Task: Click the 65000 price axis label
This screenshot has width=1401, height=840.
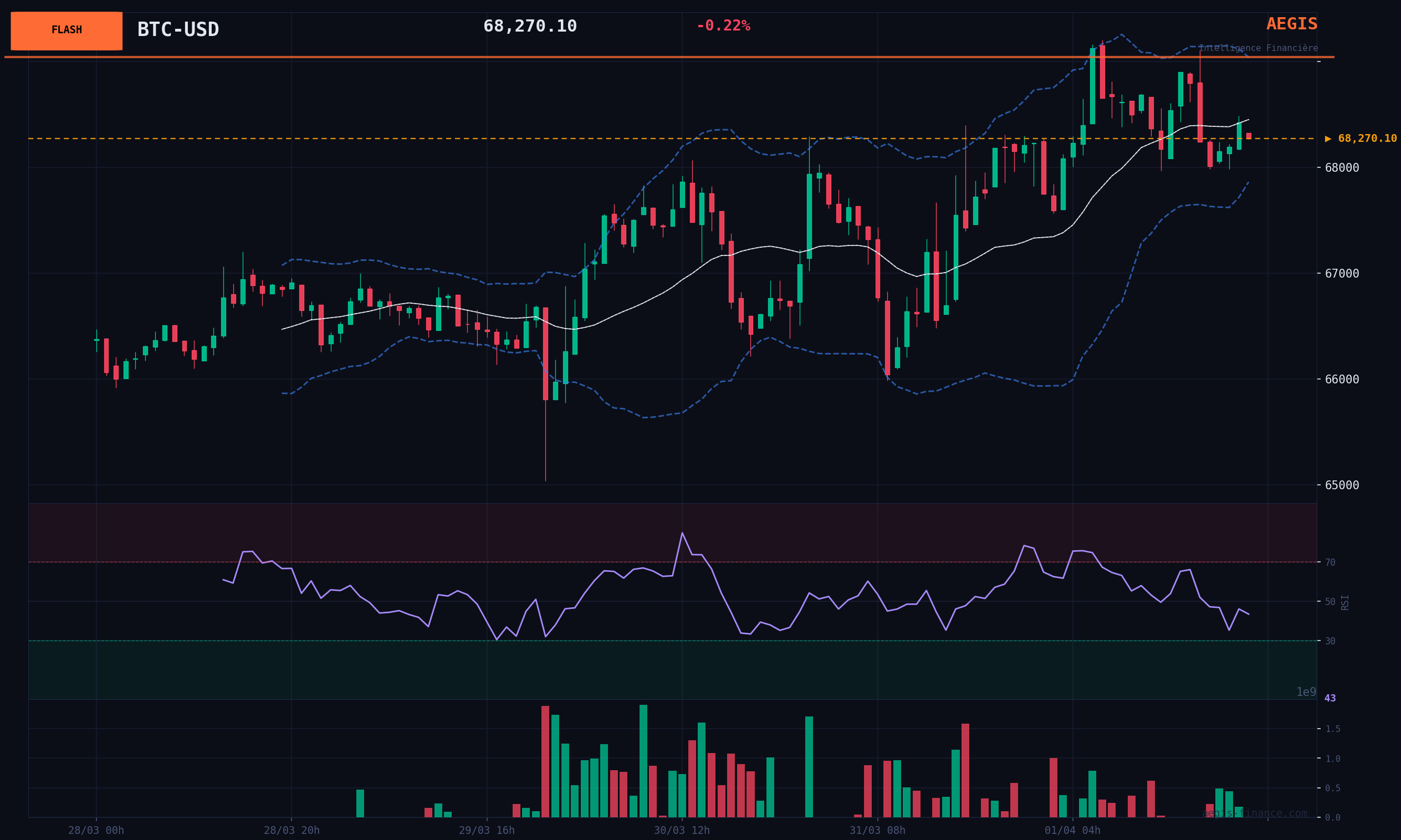Action: tap(1342, 485)
